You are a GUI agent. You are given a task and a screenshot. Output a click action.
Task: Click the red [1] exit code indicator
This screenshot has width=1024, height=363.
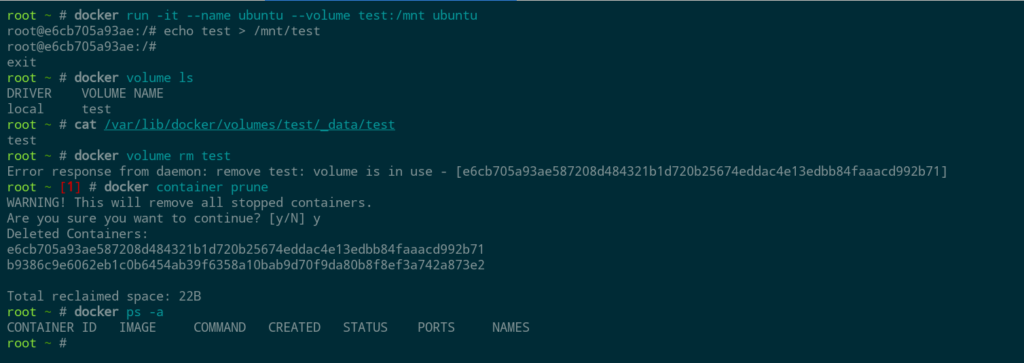(70, 187)
